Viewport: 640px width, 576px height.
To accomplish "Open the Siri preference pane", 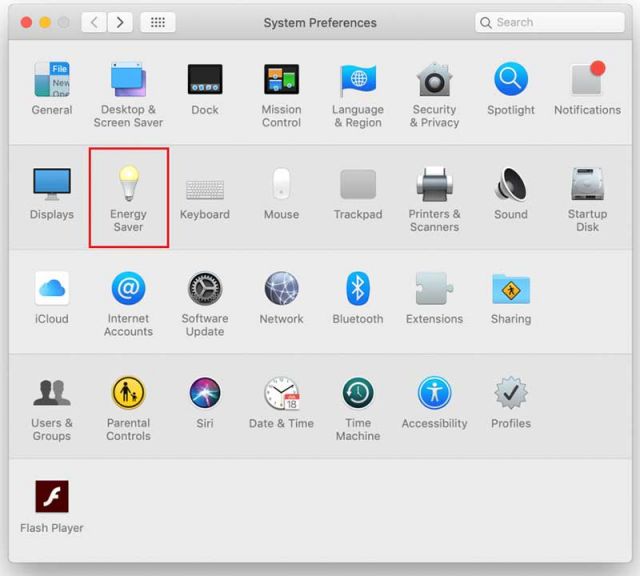I will point(205,393).
